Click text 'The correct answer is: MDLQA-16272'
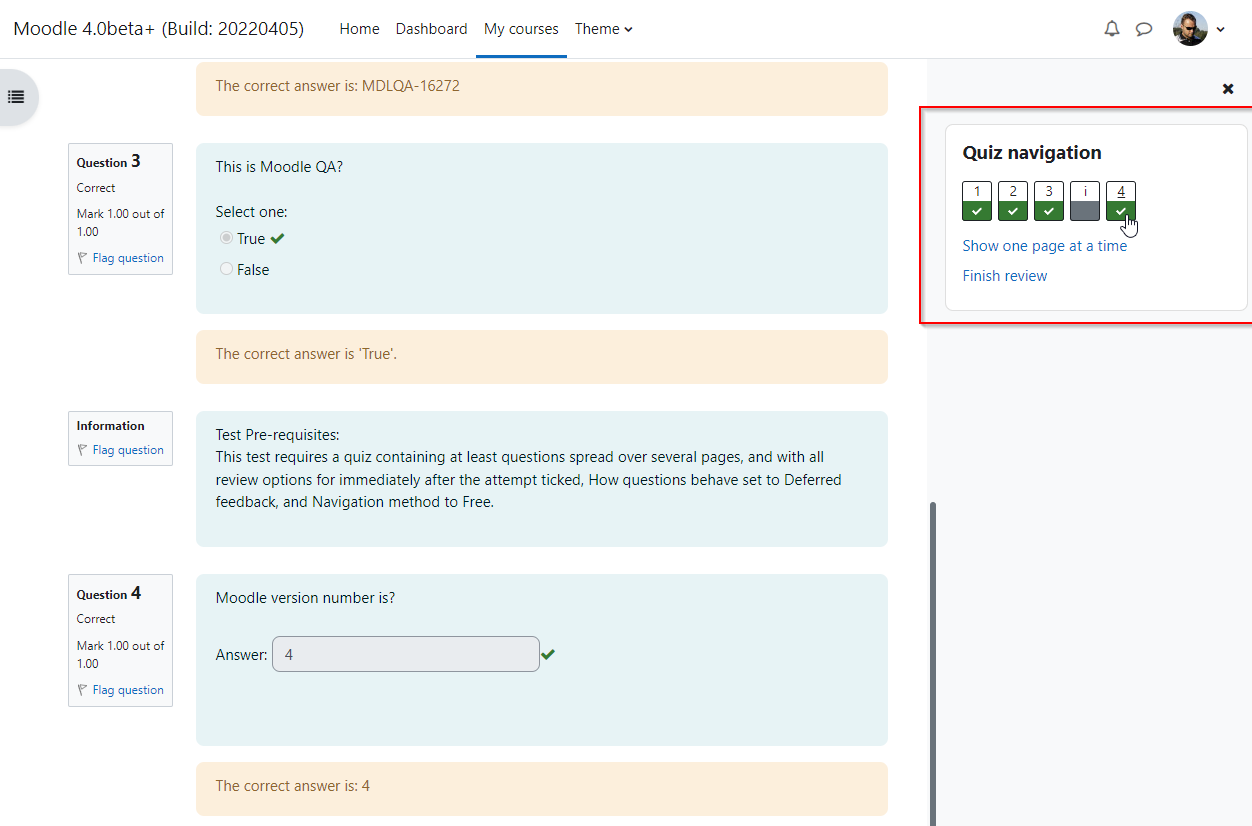Viewport: 1252px width, 826px height. coord(338,86)
